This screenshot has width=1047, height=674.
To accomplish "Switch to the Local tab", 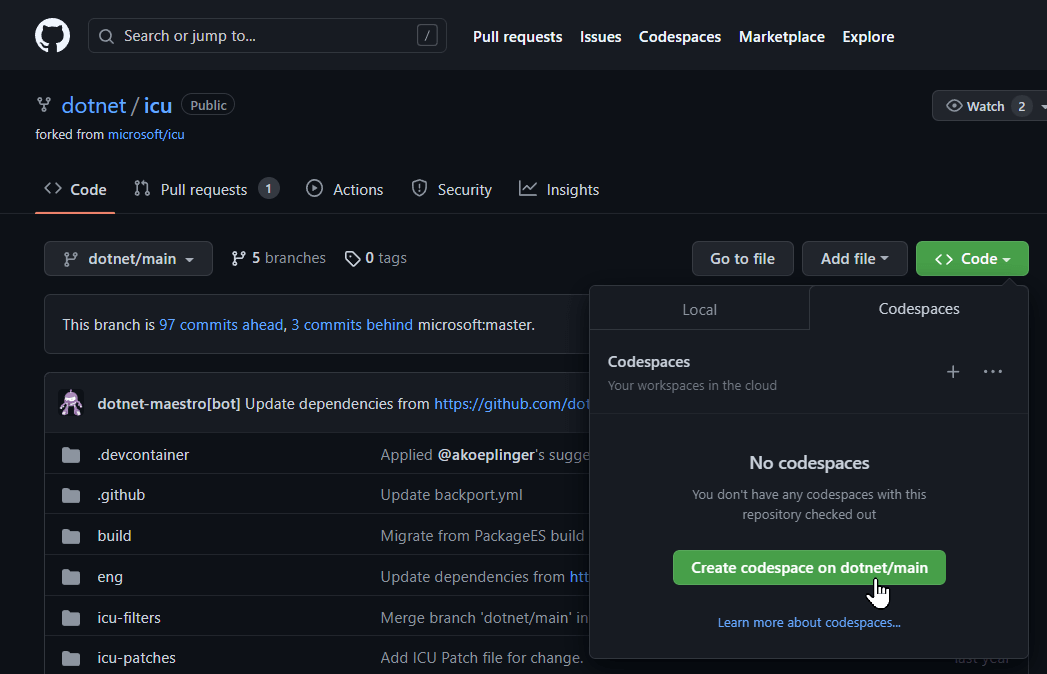I will [x=699, y=309].
